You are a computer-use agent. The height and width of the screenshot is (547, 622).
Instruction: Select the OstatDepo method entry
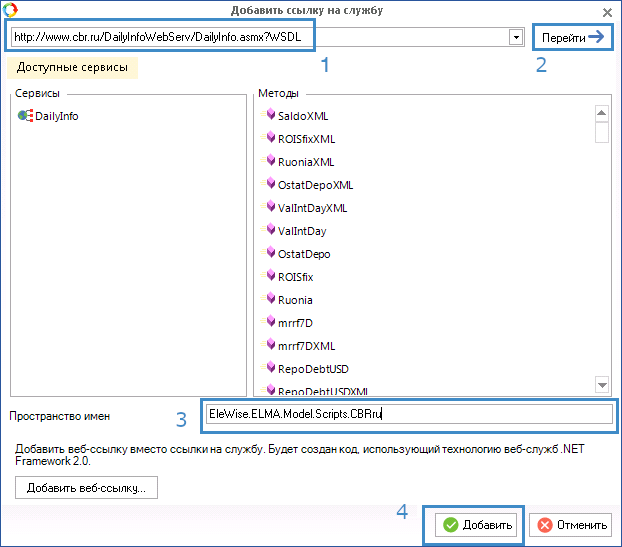click(303, 254)
